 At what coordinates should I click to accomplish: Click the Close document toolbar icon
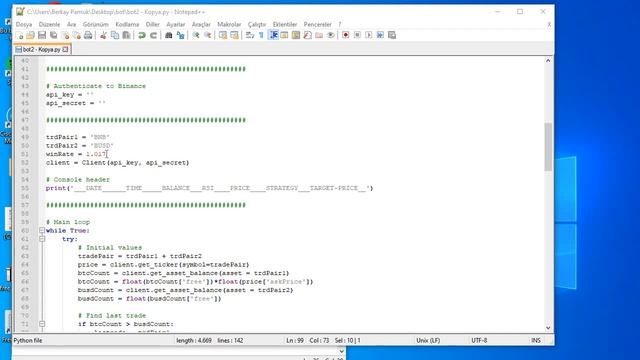pyautogui.click(x=65, y=36)
